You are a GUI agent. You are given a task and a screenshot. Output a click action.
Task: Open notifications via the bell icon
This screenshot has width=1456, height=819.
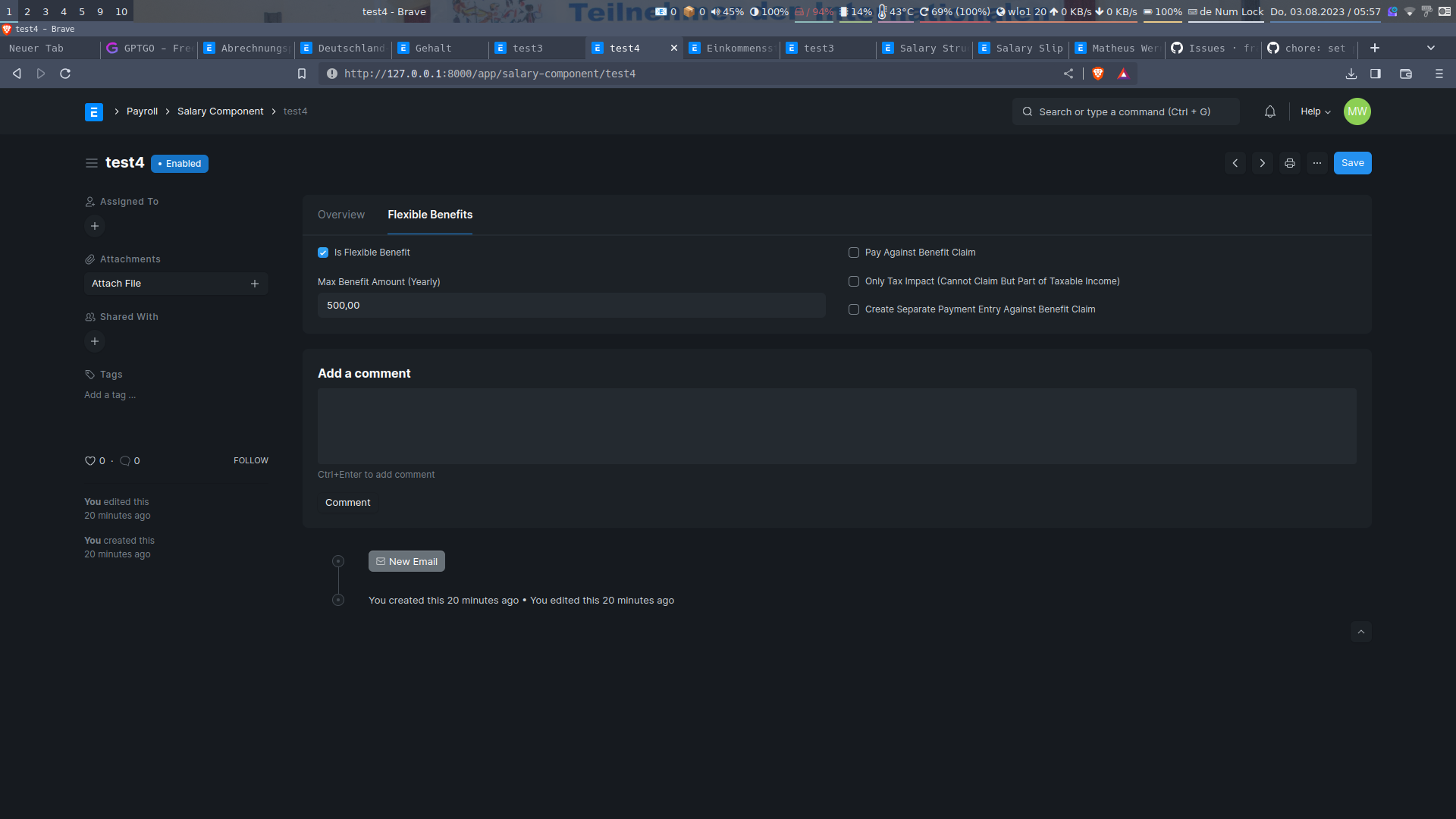1269,111
